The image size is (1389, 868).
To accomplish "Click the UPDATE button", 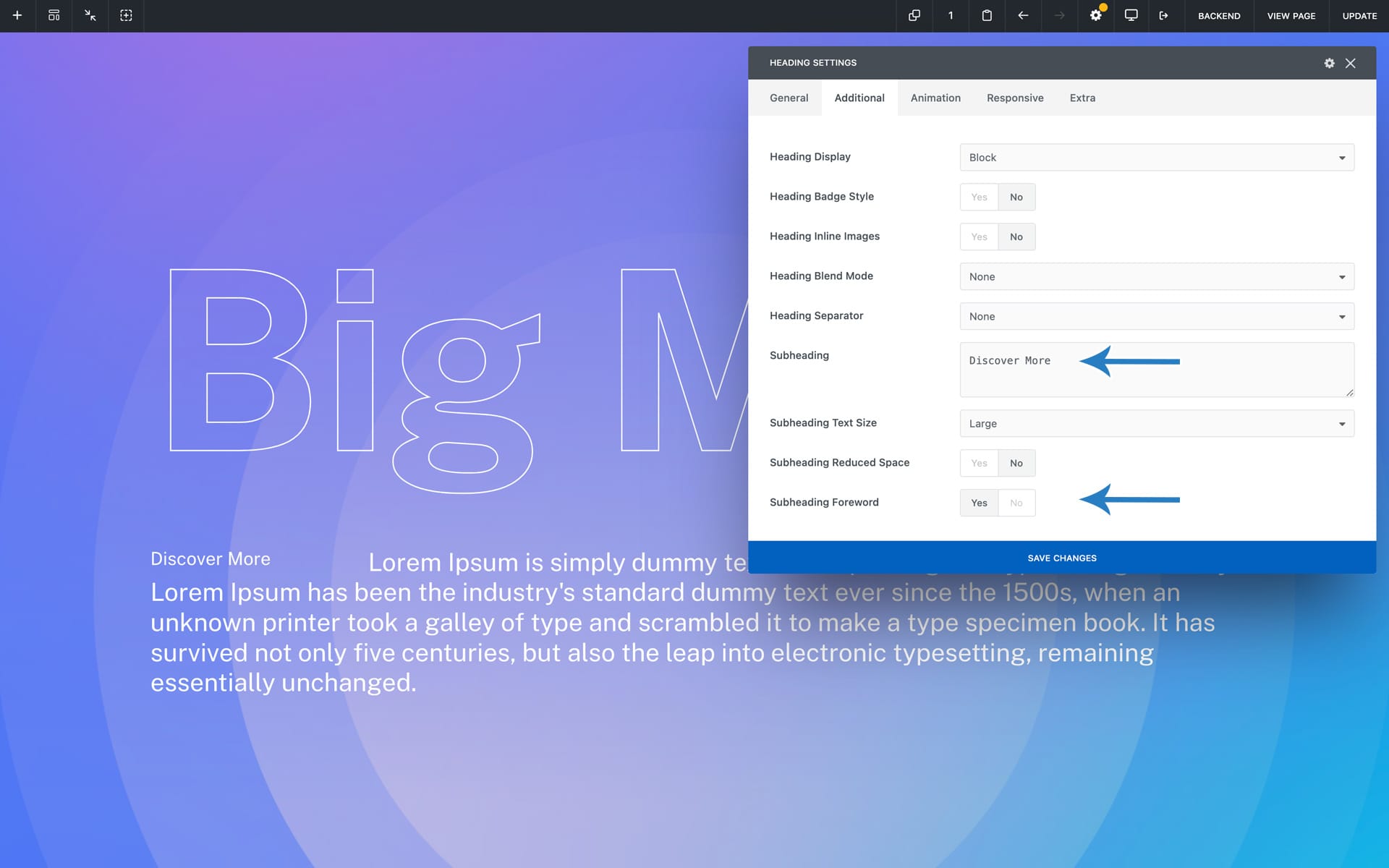I will 1359,16.
